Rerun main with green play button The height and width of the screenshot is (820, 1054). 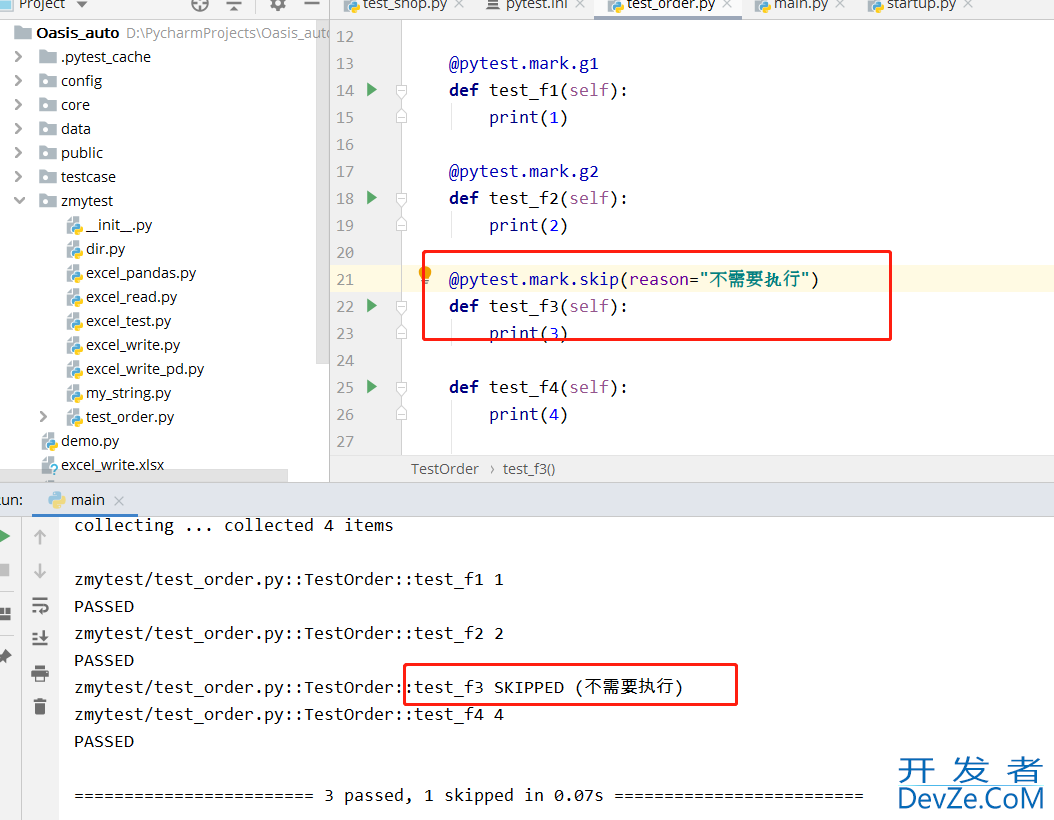[x=4, y=536]
